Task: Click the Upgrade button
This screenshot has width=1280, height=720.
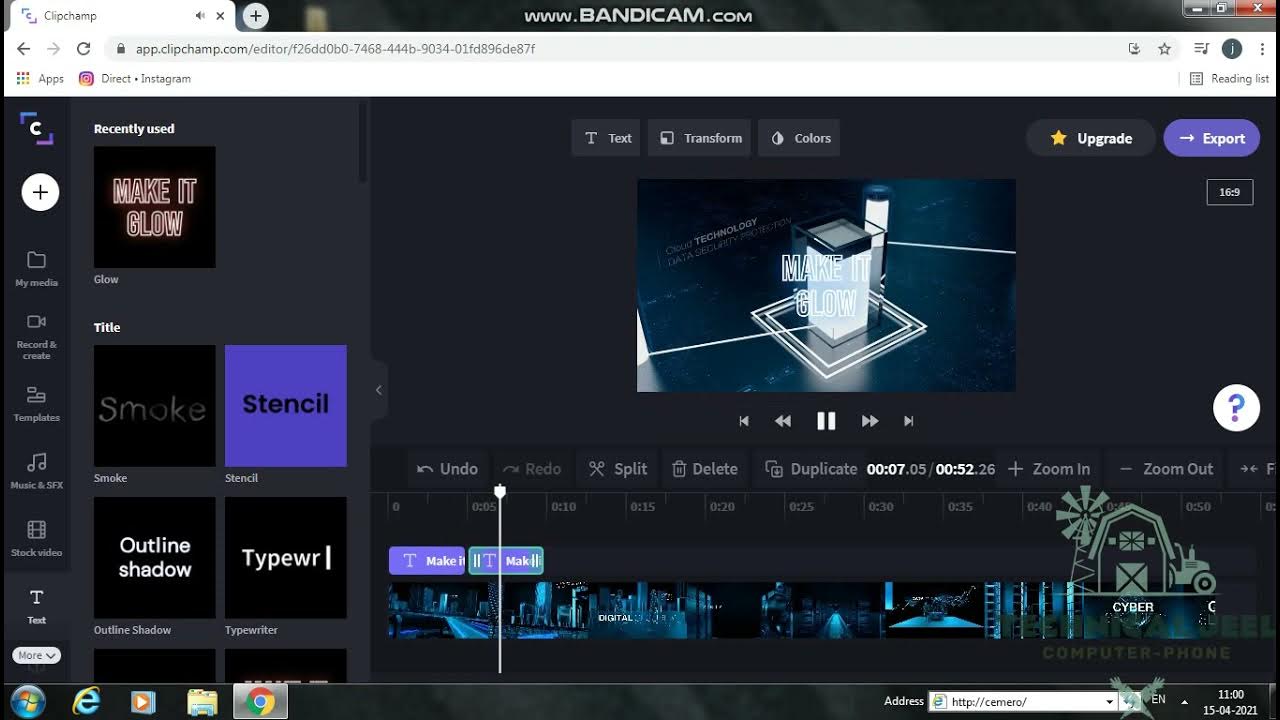Action: pyautogui.click(x=1091, y=138)
